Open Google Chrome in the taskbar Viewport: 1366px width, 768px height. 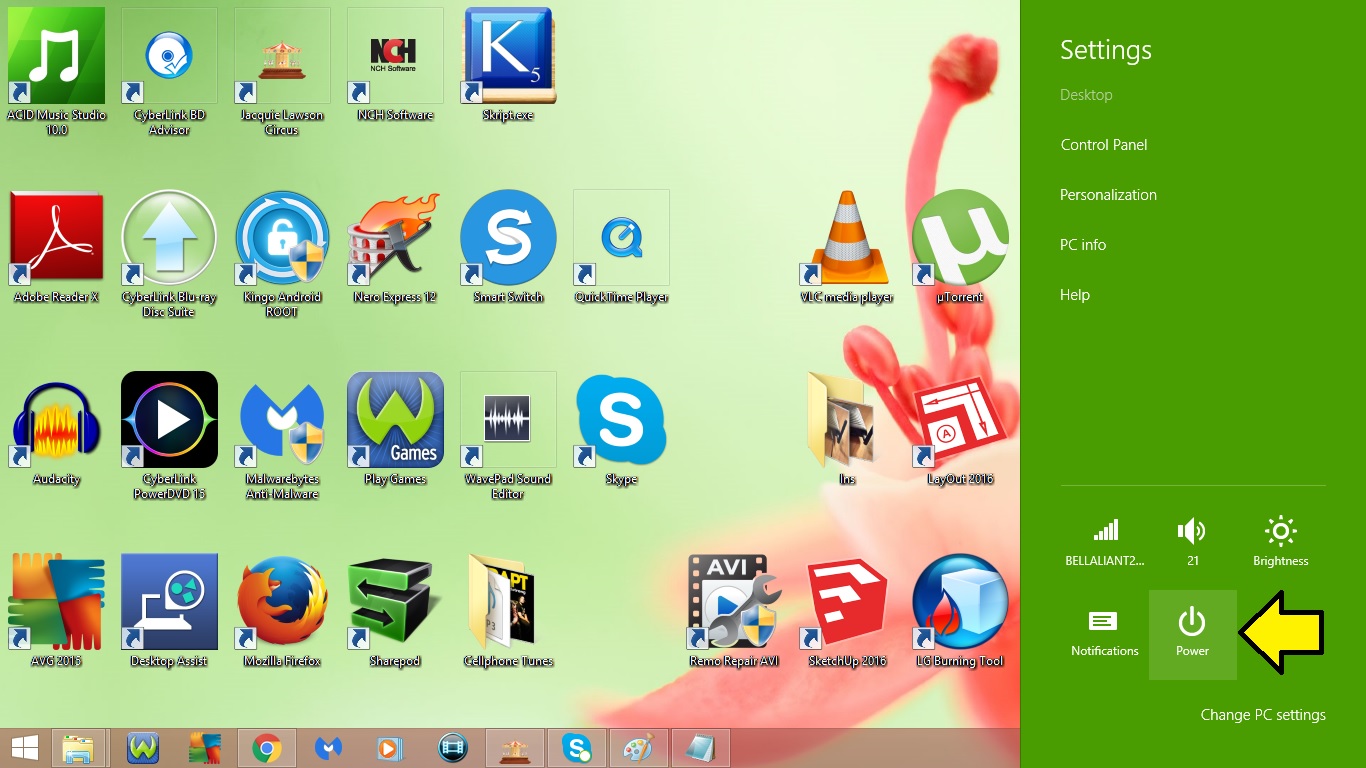point(266,748)
